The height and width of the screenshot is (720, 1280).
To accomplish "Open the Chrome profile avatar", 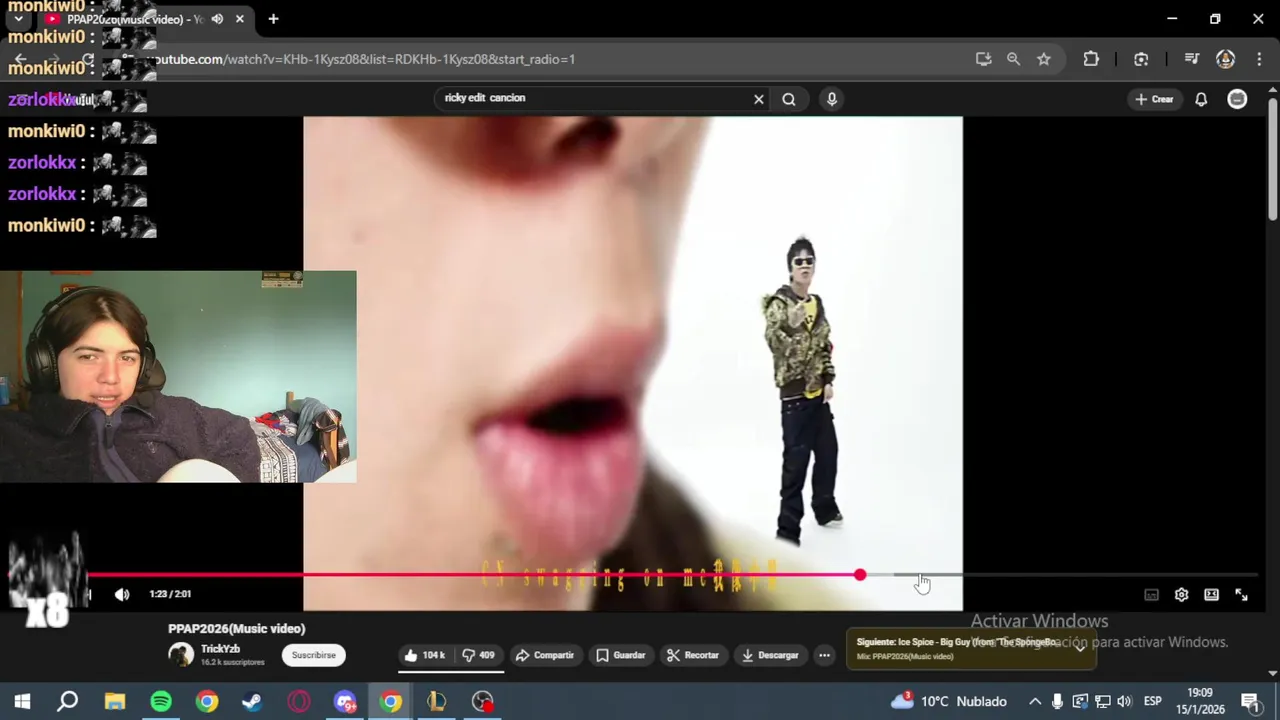I will 1225,59.
